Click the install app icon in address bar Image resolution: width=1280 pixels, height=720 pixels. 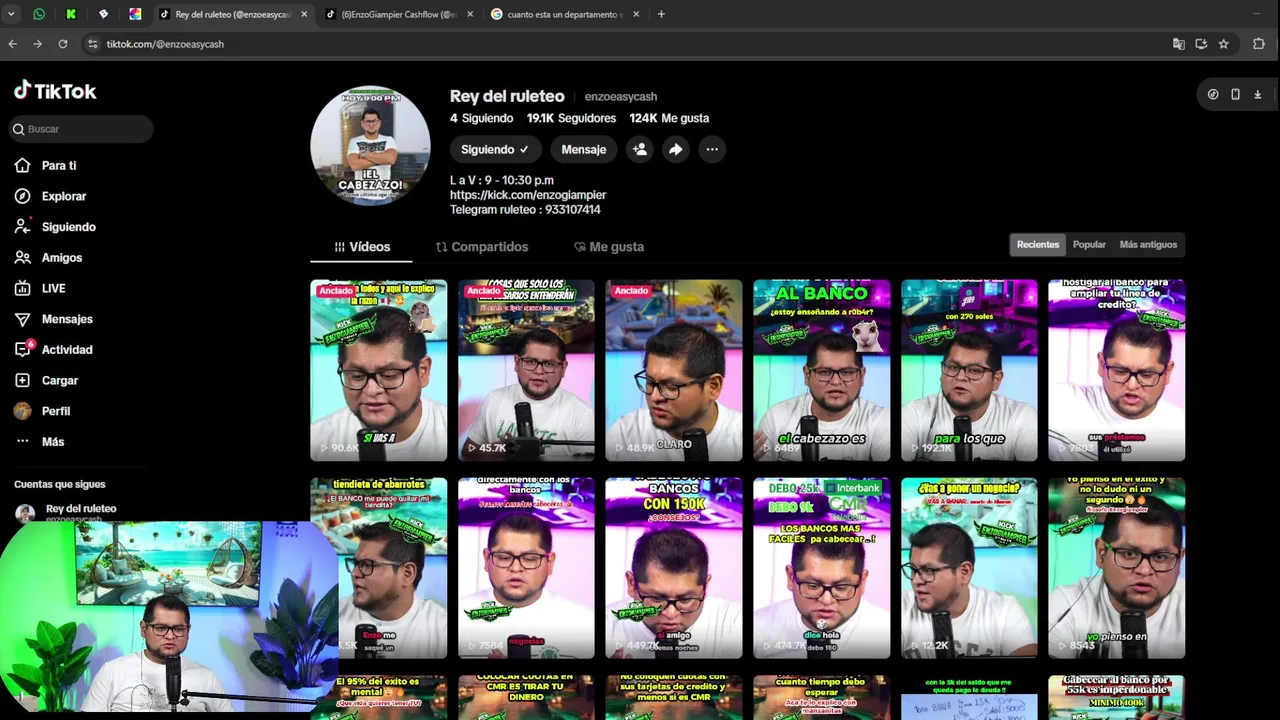click(1201, 44)
